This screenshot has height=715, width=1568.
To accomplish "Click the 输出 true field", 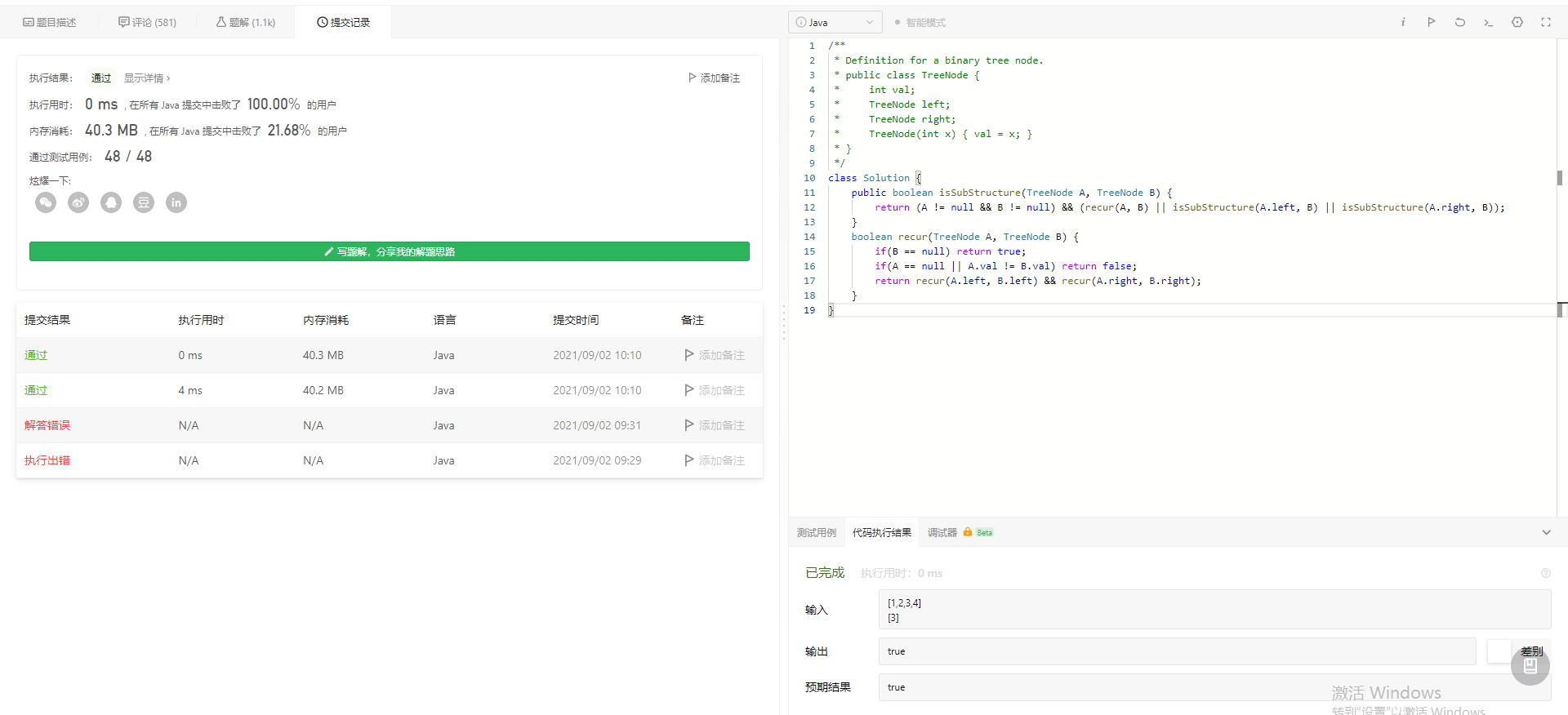I will 1177,651.
